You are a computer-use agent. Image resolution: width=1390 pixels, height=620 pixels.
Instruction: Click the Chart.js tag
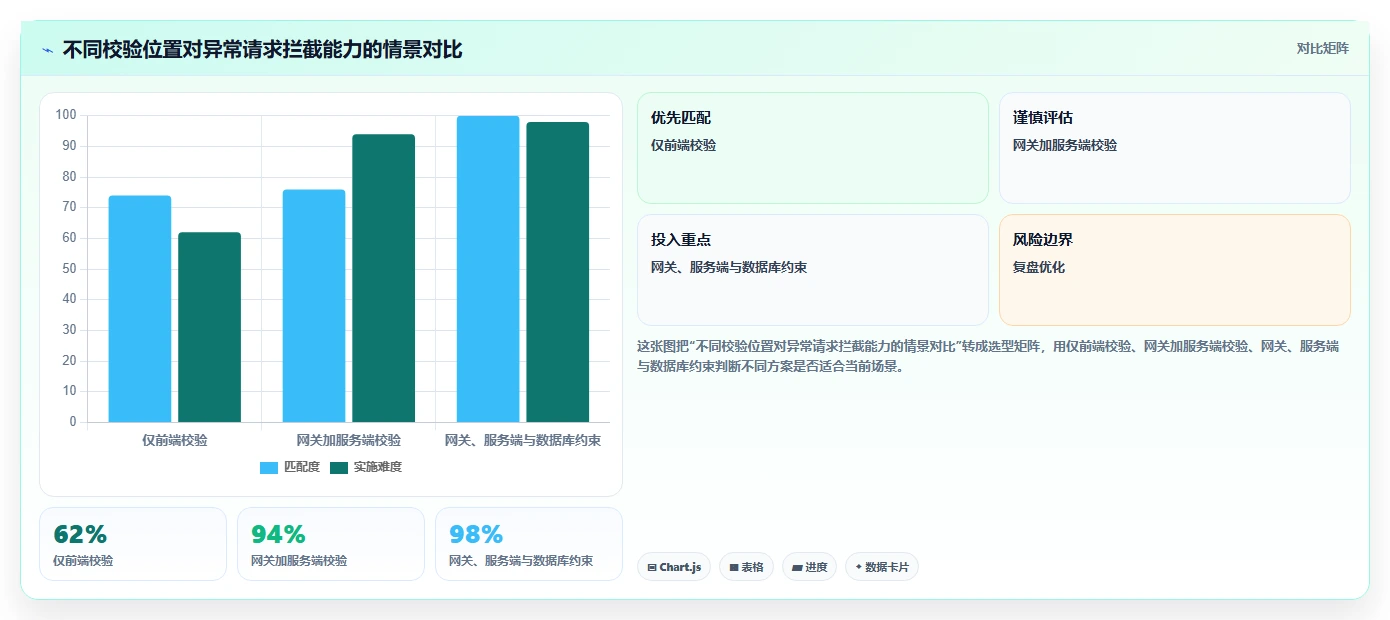click(x=674, y=567)
